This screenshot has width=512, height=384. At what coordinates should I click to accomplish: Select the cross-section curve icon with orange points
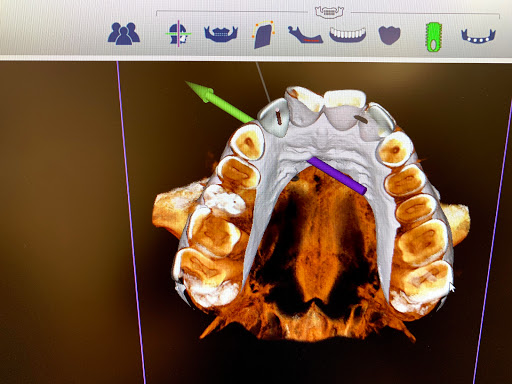tap(264, 34)
